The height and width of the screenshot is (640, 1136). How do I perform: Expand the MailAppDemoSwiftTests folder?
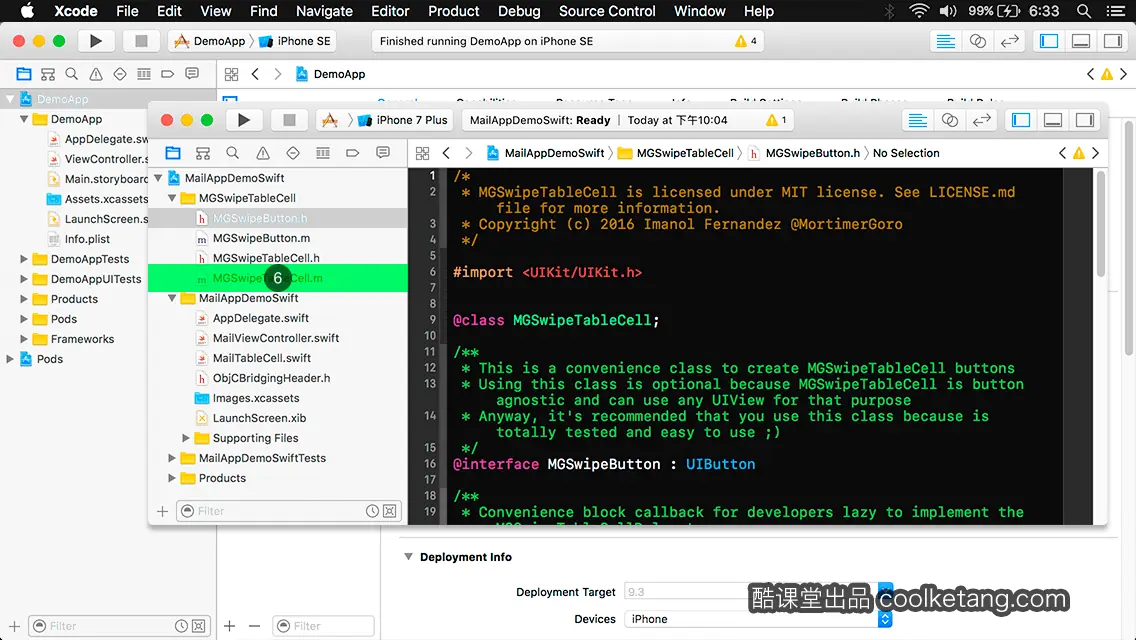pyautogui.click(x=172, y=458)
